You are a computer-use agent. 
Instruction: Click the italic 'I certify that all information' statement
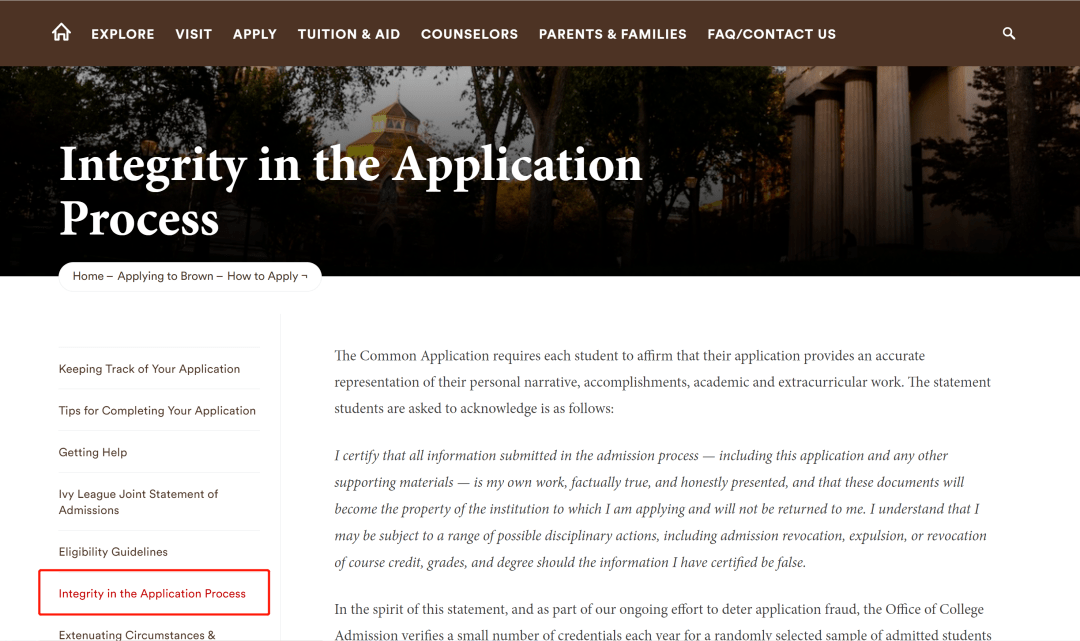coord(661,509)
